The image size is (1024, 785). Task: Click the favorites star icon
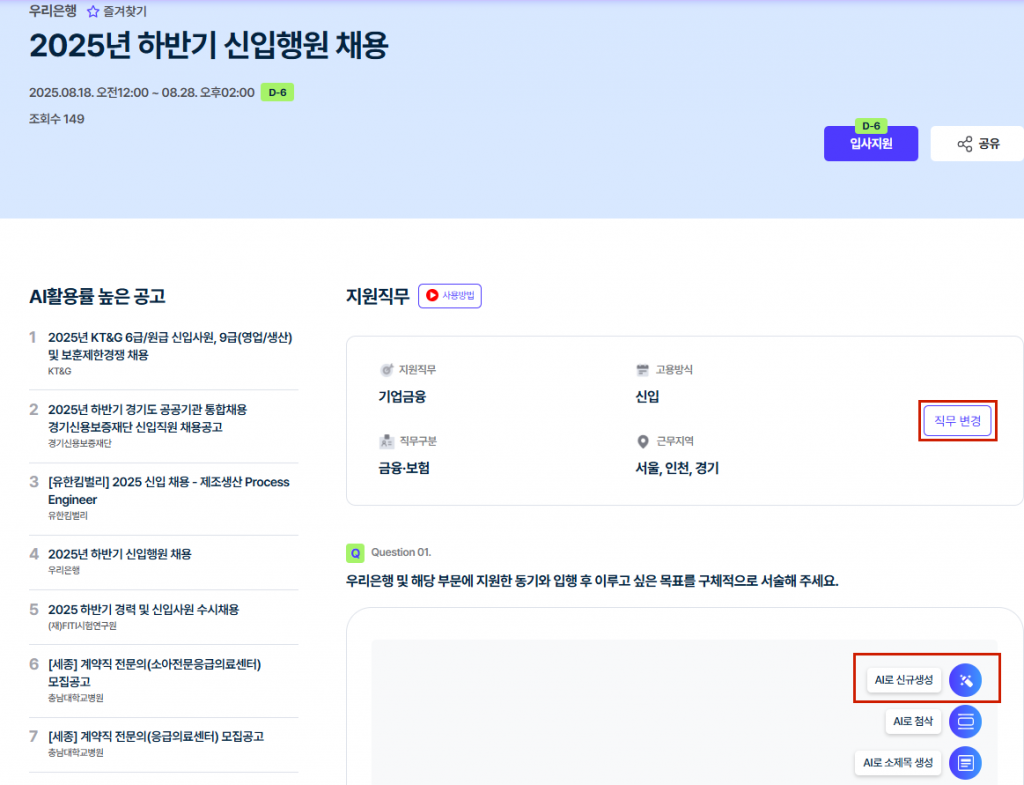pos(93,12)
